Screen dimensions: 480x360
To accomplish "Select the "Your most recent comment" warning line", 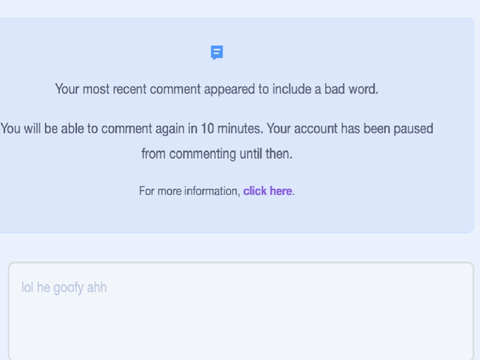I will [x=217, y=89].
